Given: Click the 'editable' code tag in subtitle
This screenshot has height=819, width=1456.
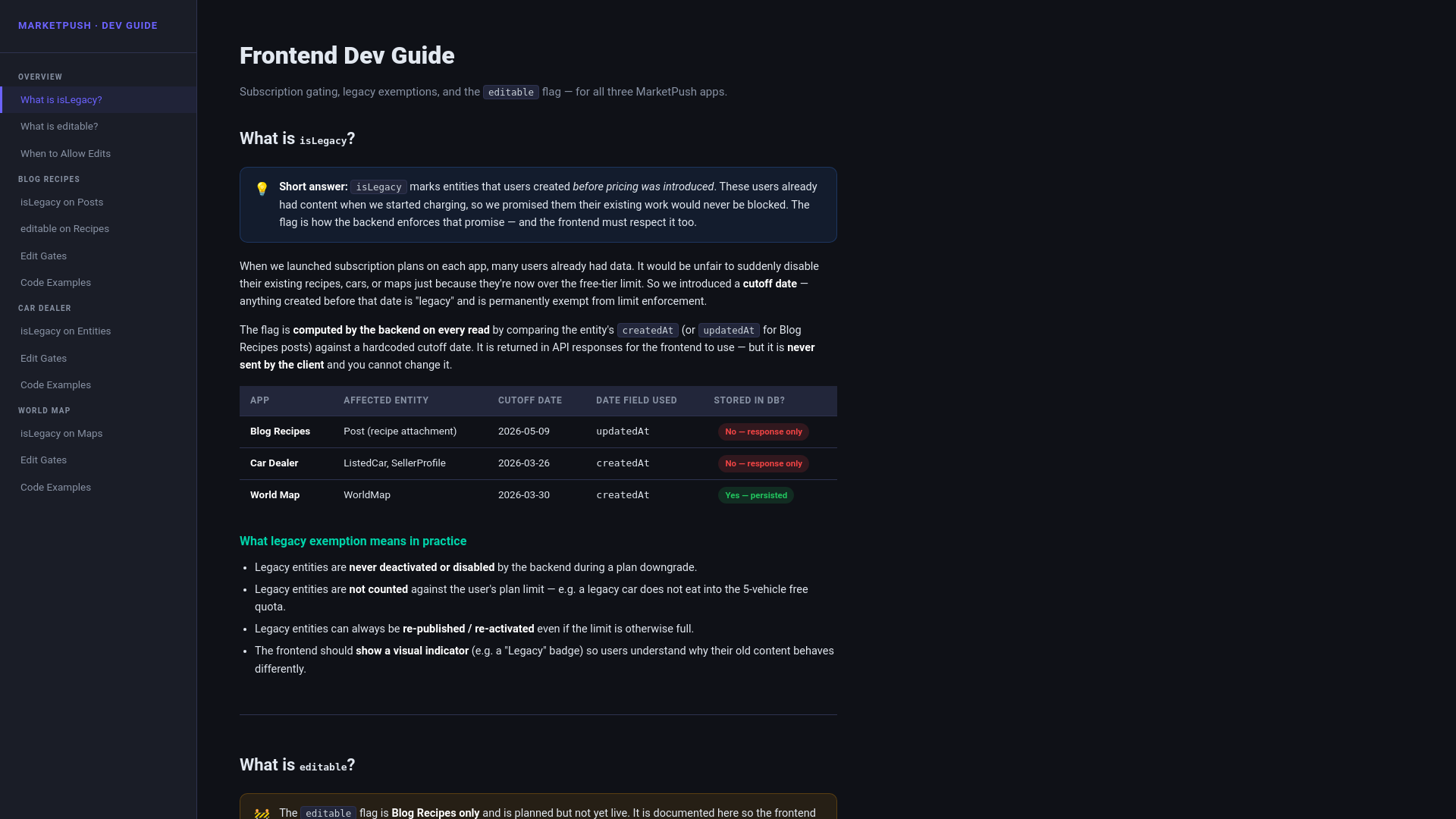Looking at the screenshot, I should tap(510, 93).
